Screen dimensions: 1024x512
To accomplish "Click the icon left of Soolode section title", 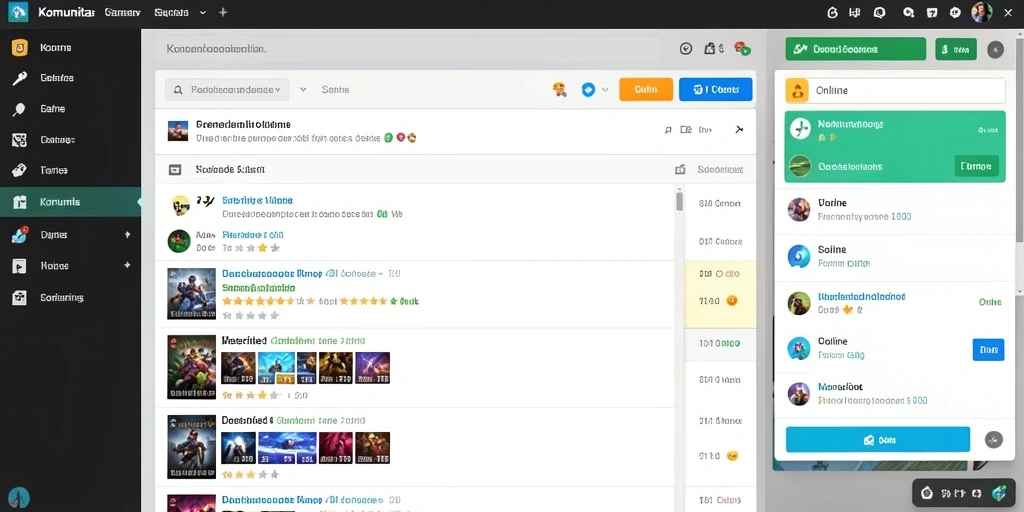I will 175,170.
